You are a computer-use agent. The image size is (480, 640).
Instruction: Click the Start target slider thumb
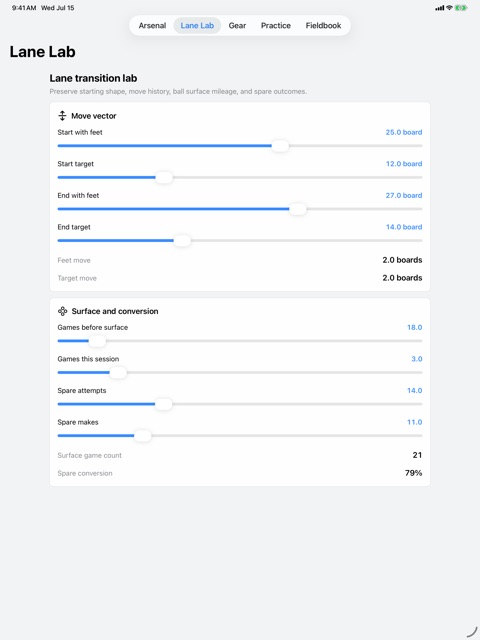(x=164, y=178)
